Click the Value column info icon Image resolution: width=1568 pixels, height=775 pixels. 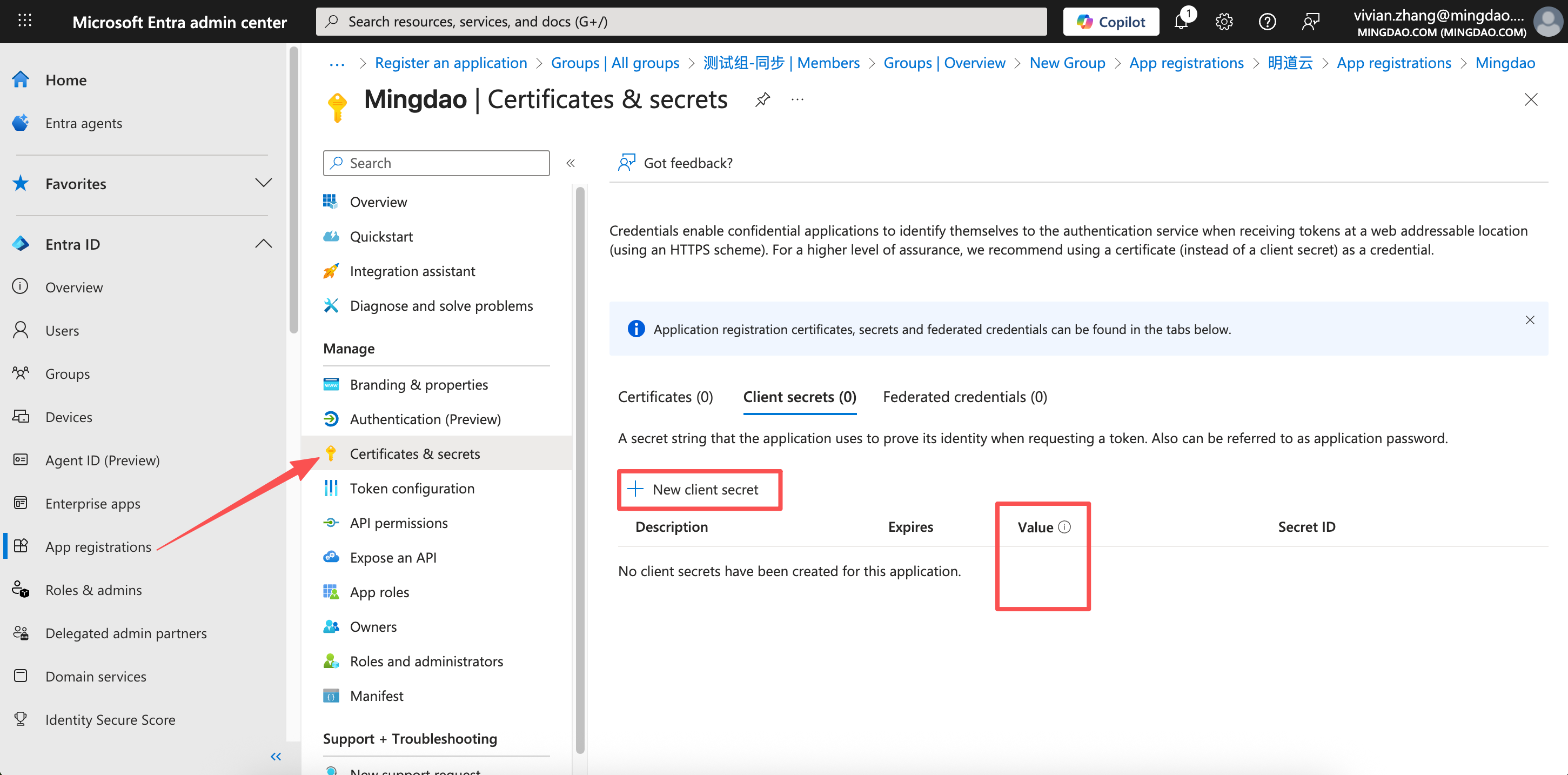(x=1064, y=527)
